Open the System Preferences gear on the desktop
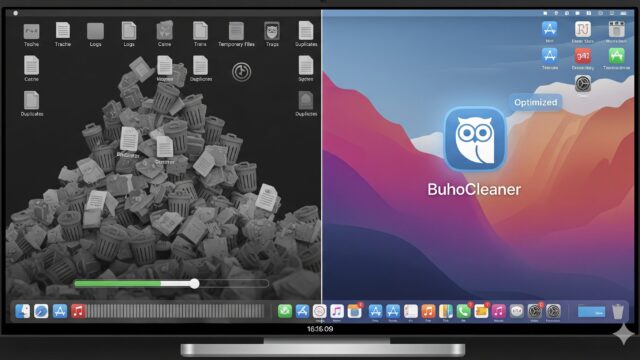Screen dimensions: 640x360 [583, 84]
